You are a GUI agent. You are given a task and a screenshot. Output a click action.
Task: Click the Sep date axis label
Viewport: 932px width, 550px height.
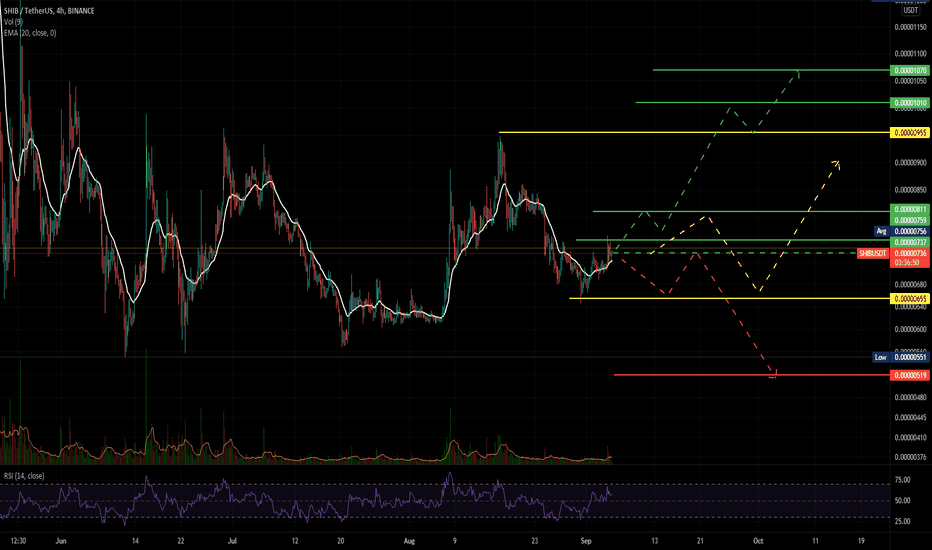(x=586, y=541)
